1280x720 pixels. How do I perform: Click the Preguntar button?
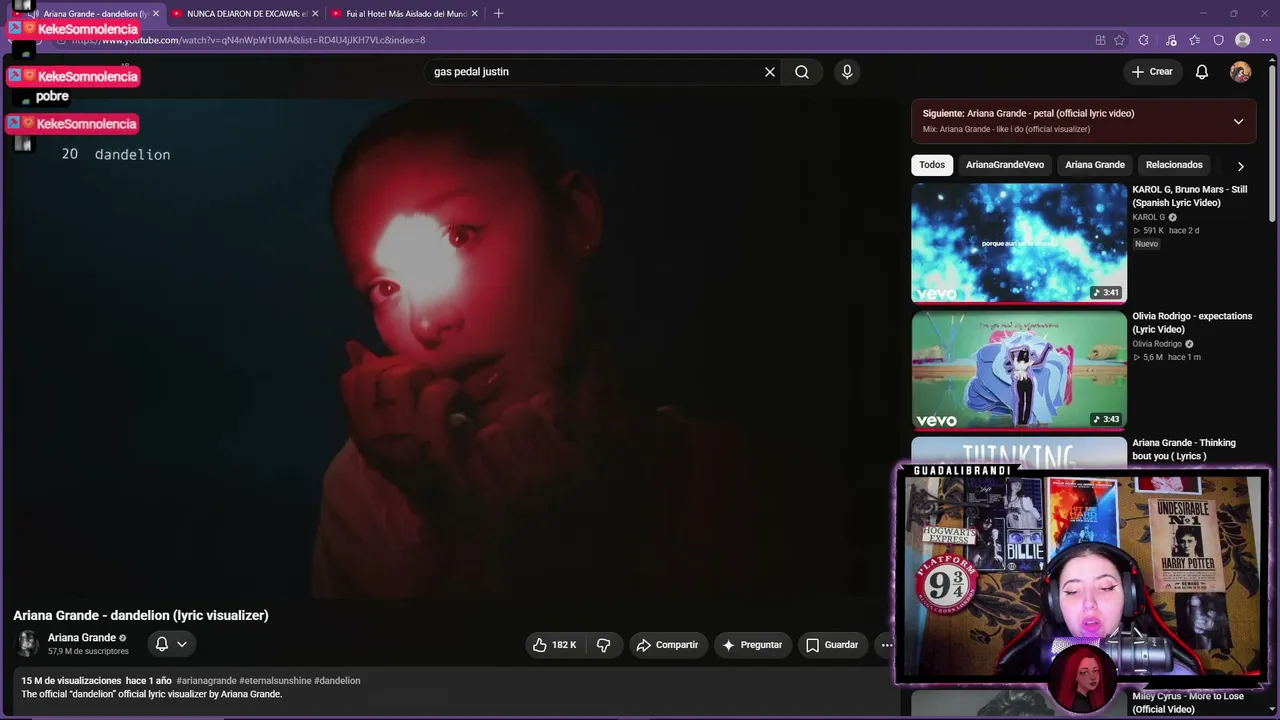752,645
